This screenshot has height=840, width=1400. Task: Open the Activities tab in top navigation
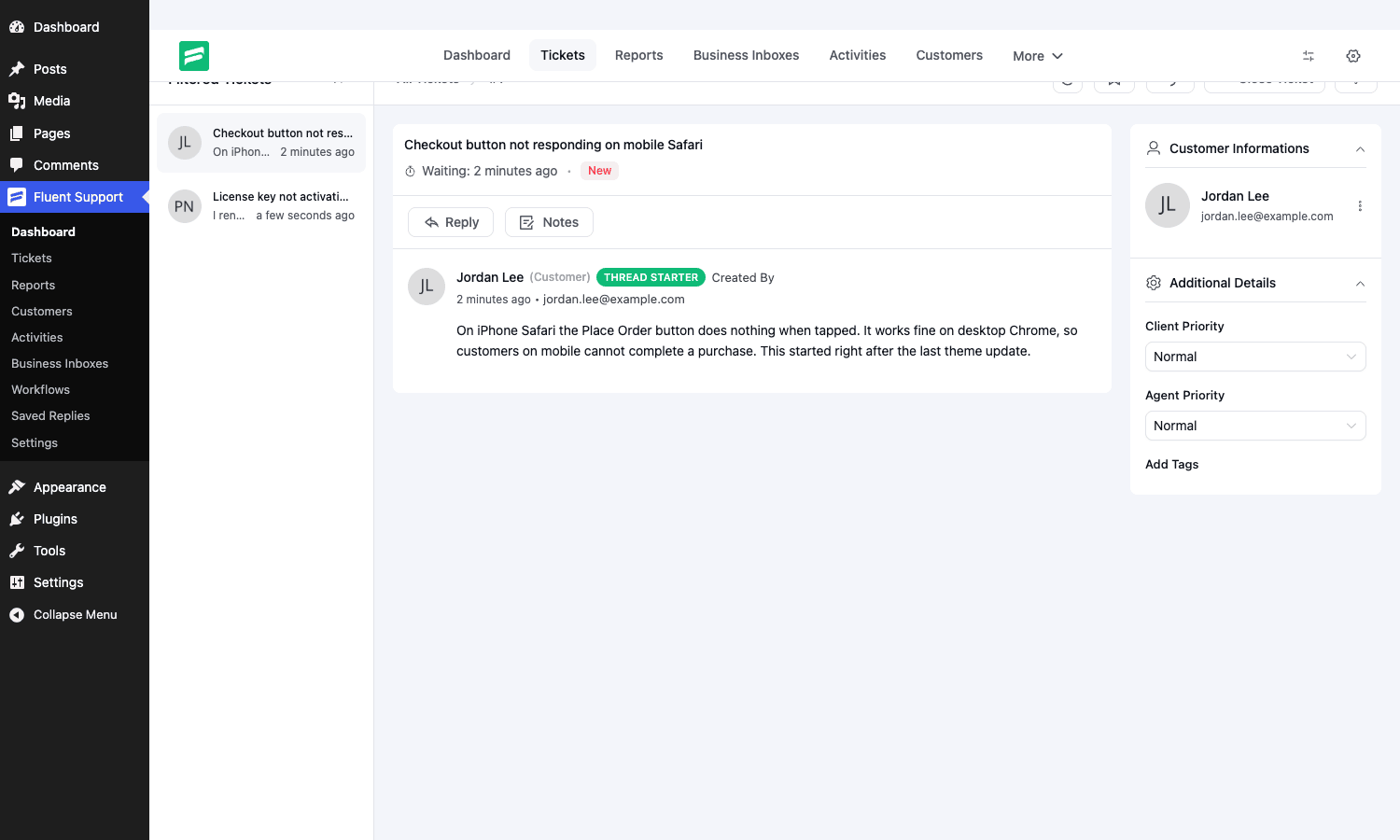coord(858,55)
